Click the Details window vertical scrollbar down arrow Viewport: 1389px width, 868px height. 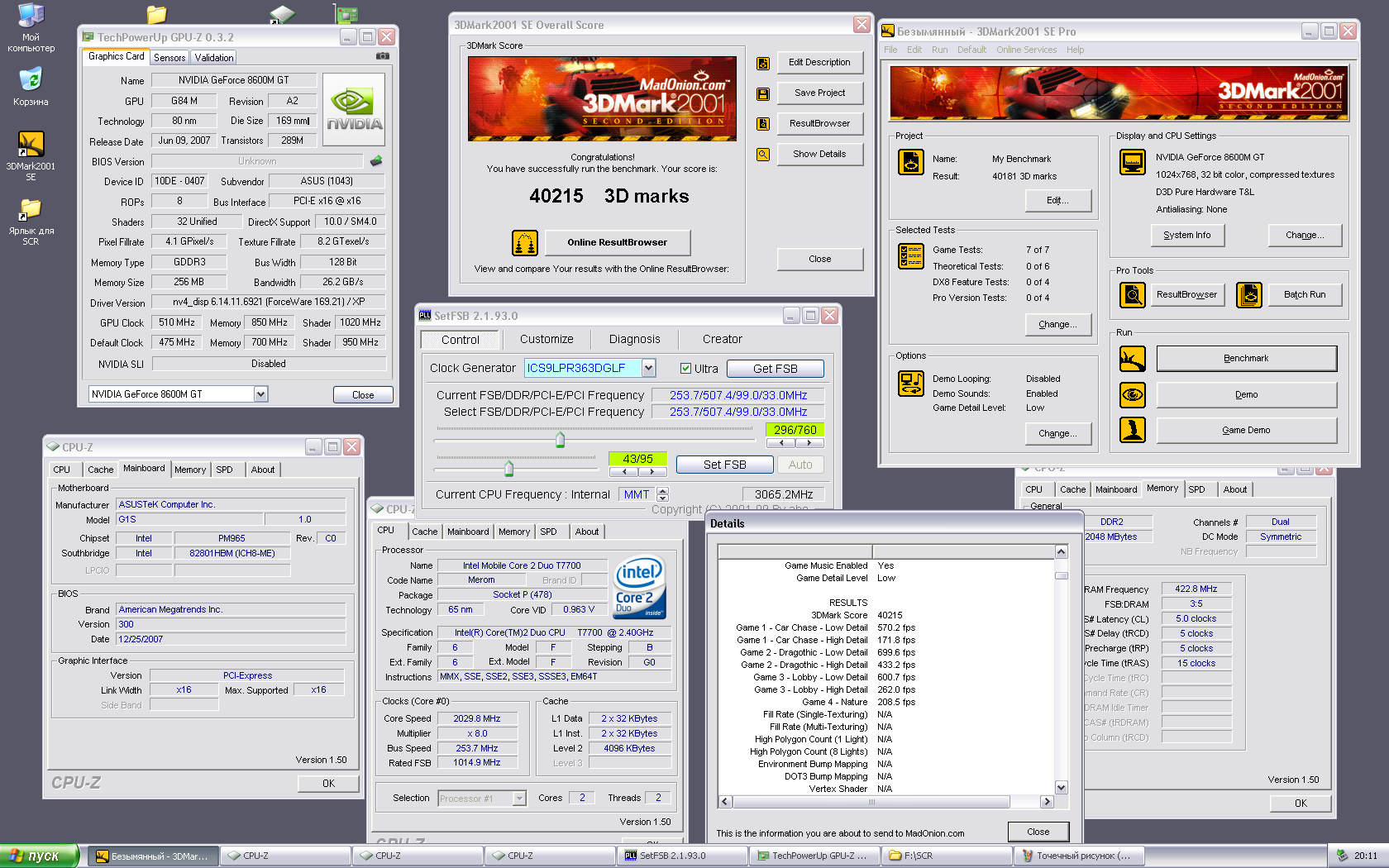1062,788
